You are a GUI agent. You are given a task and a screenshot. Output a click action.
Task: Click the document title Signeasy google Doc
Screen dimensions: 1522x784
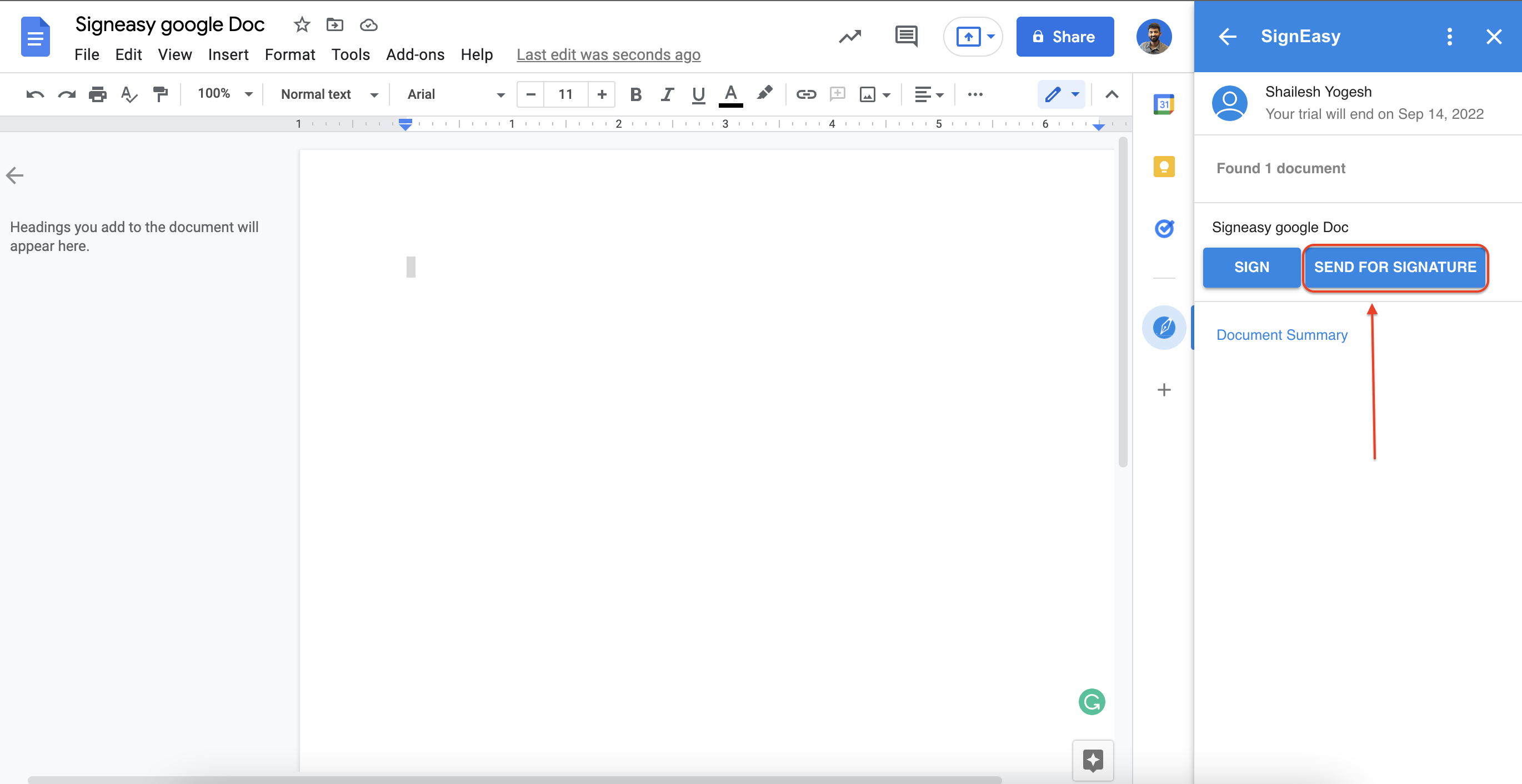(169, 24)
